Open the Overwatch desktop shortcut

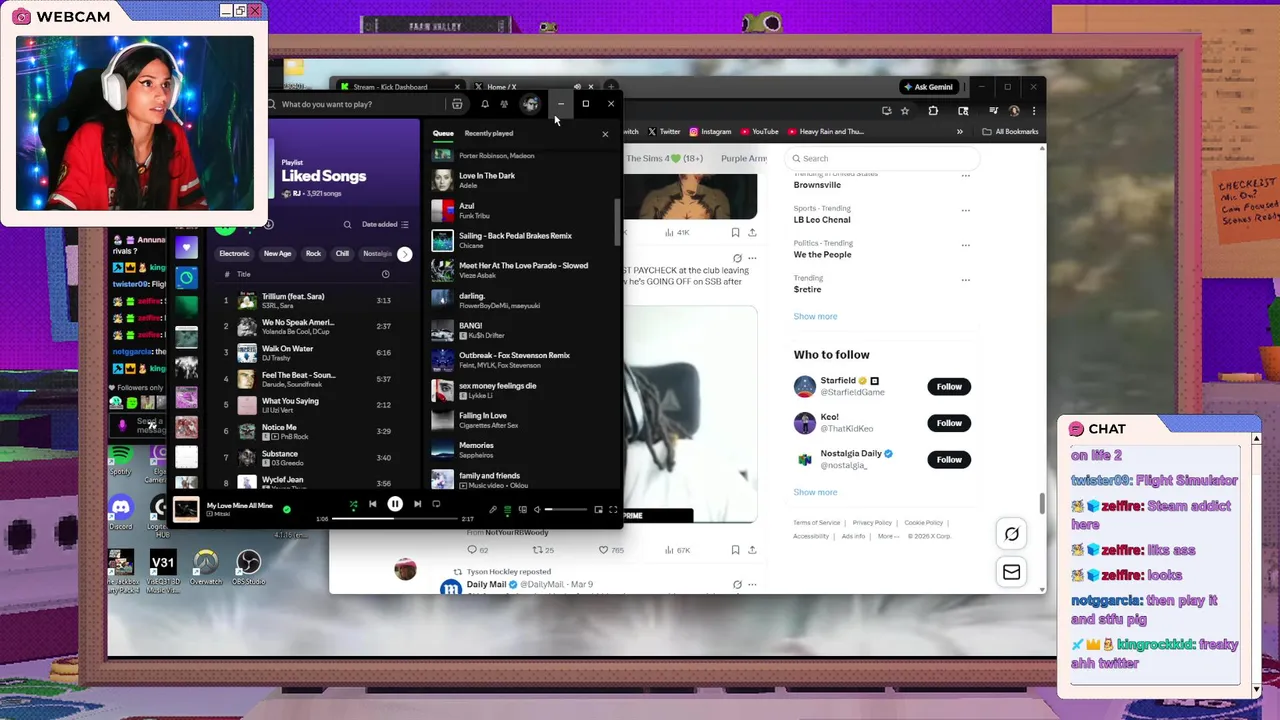[206, 568]
